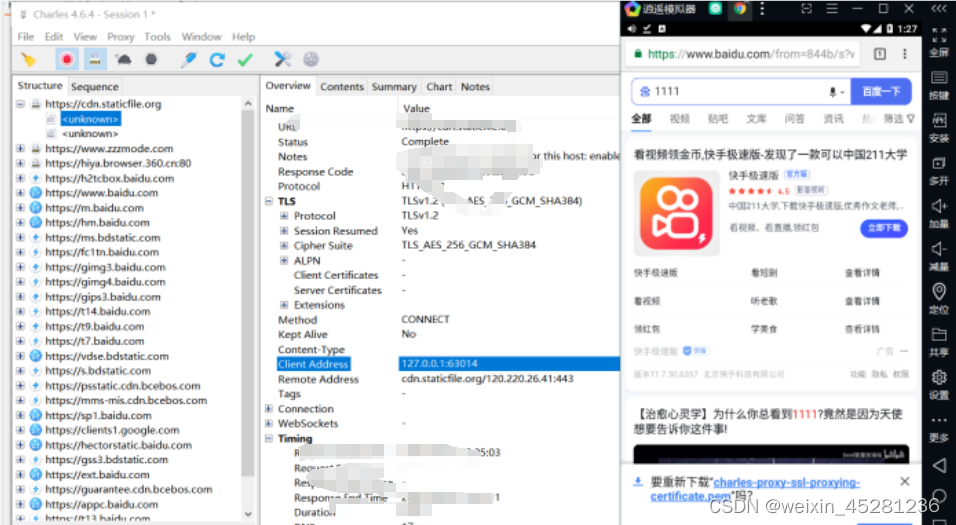The height and width of the screenshot is (525, 956).
Task: Open the browser three-dot overflow menu
Action: point(904,54)
